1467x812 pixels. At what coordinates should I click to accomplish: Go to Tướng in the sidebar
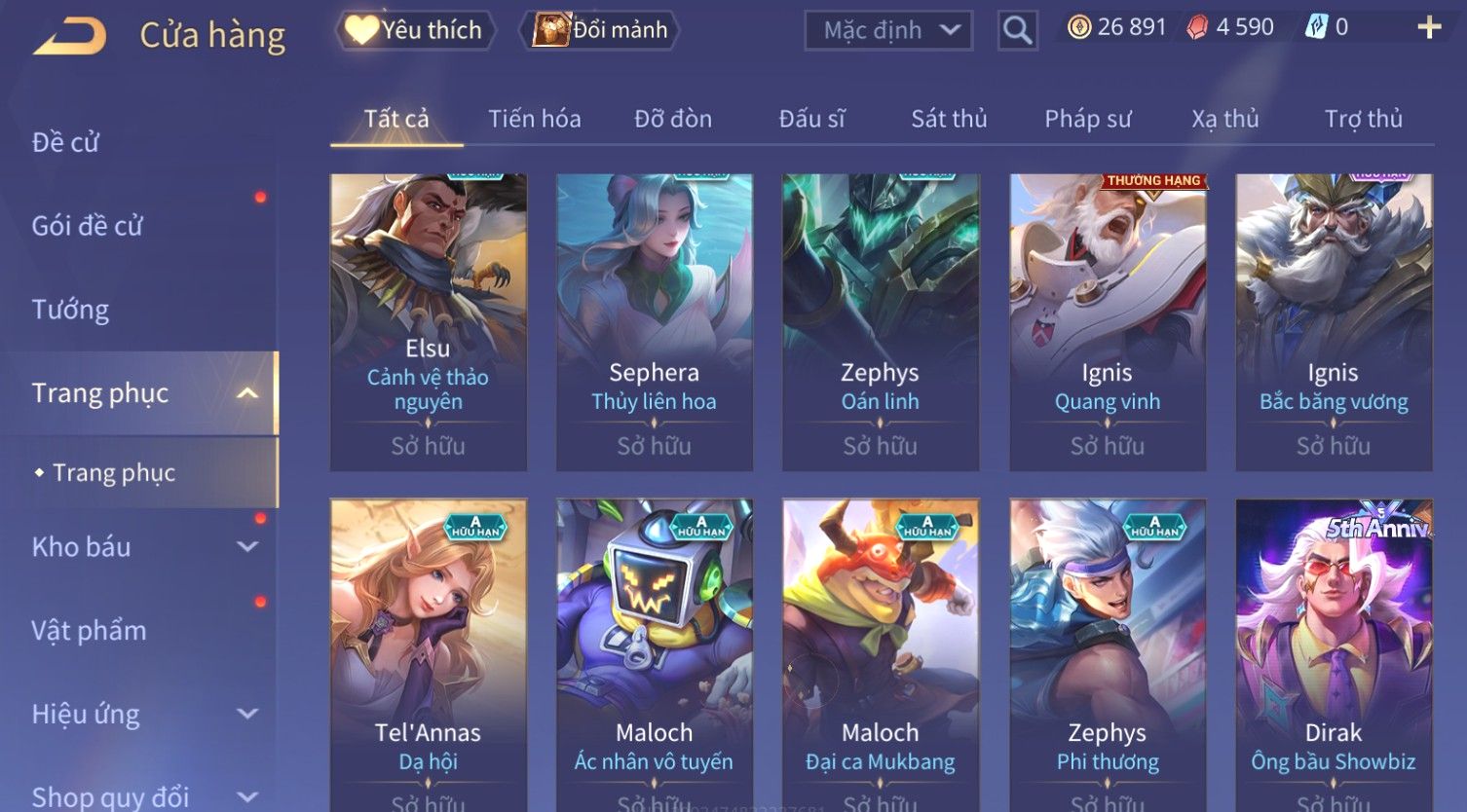click(x=70, y=310)
